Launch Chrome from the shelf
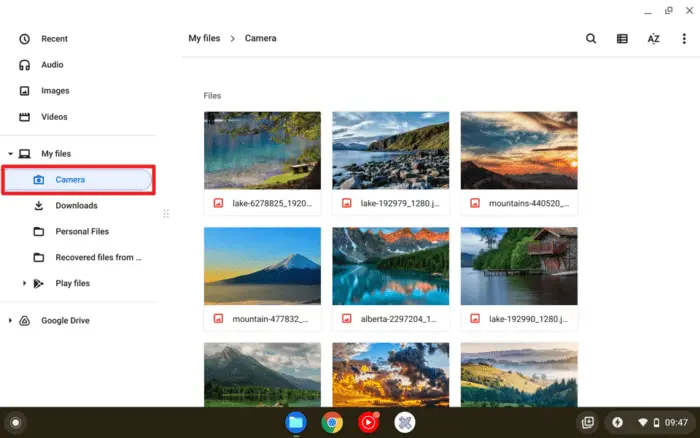 click(x=332, y=422)
